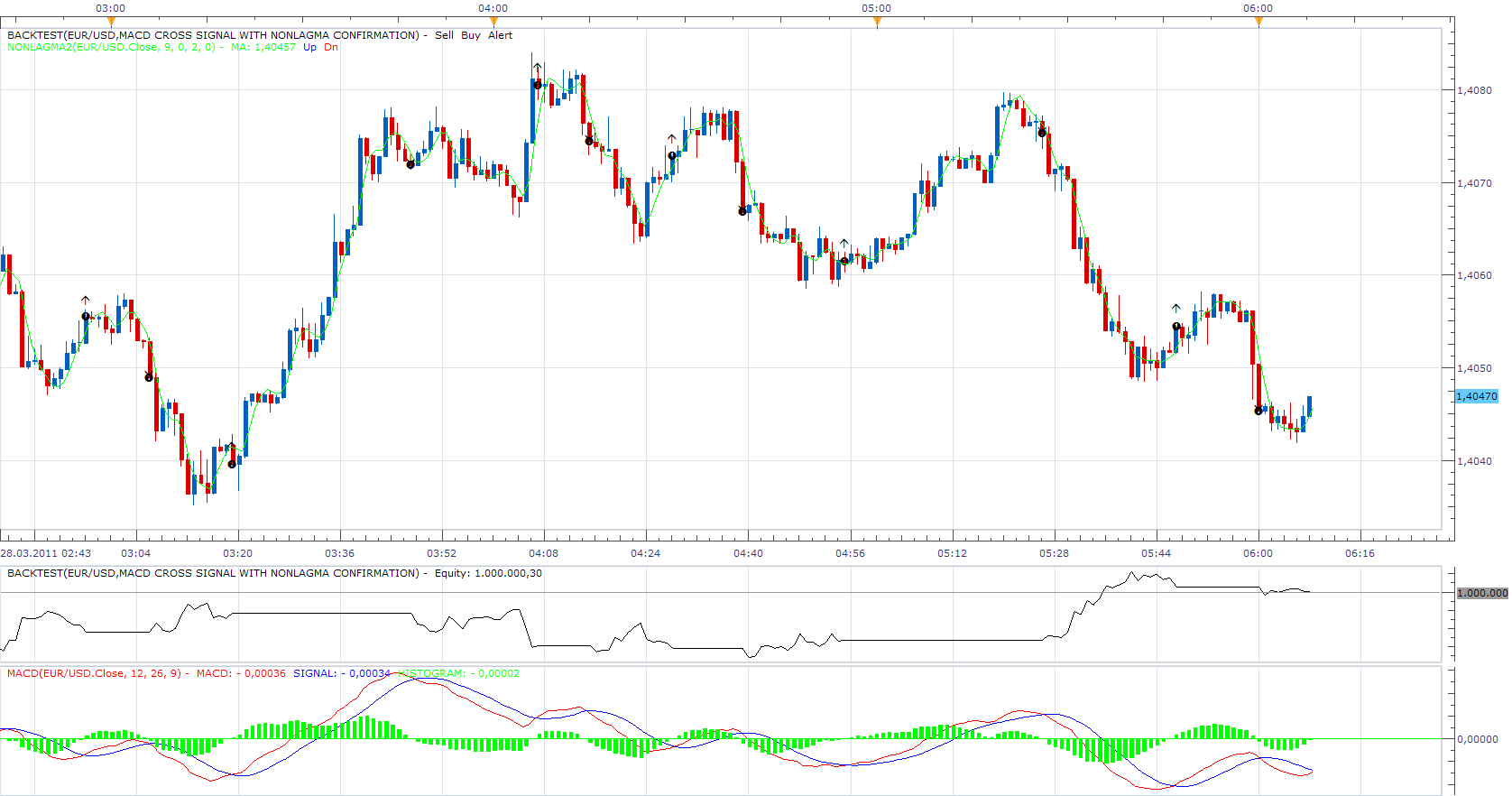Viewport: 1512px width, 796px height.
Task: Click the 1,4070 price axis label
Action: [1474, 183]
